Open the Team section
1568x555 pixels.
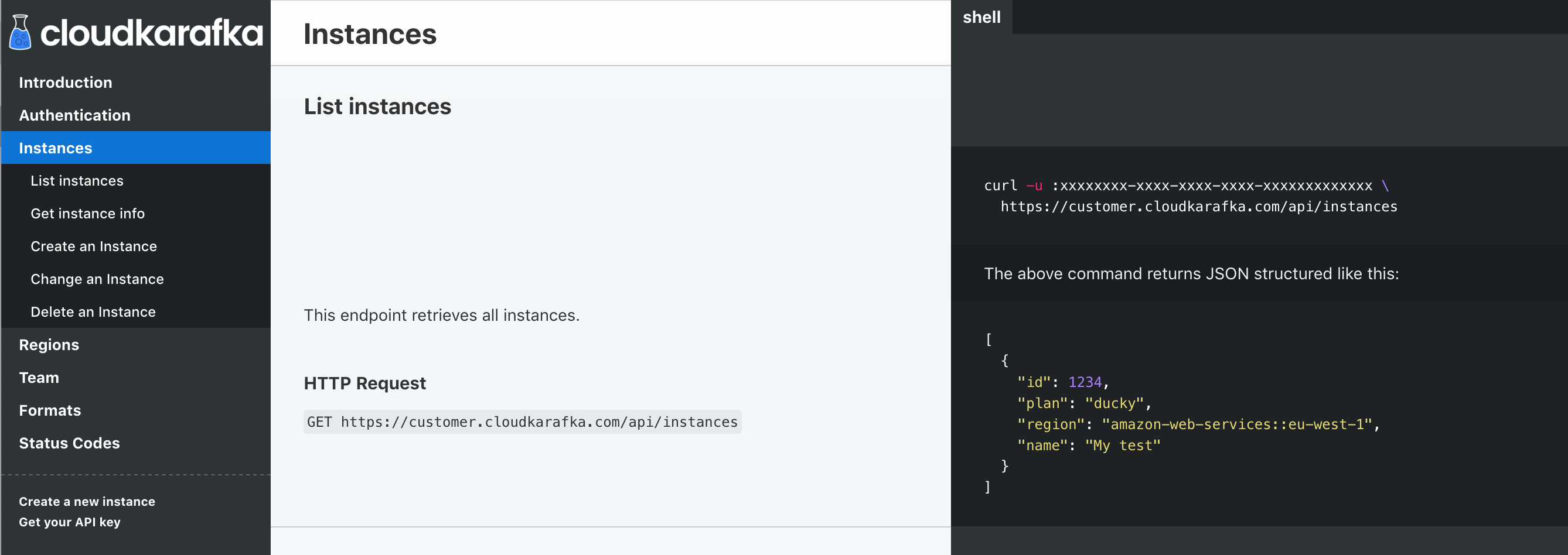[x=39, y=378]
